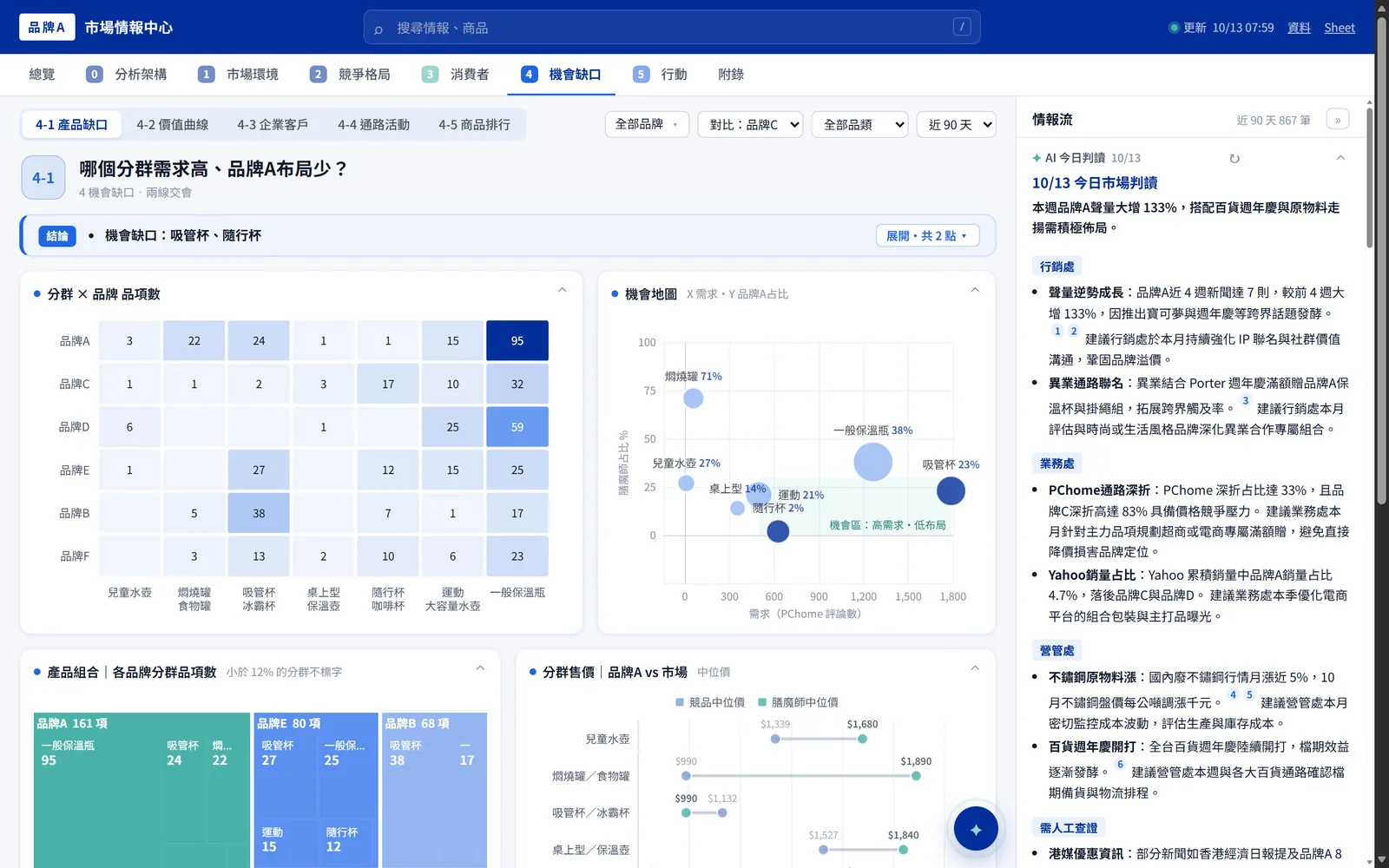Click the 品牌D 一般保溫瓶 heatmap cell 59
The width and height of the screenshot is (1389, 868).
pyautogui.click(x=517, y=427)
